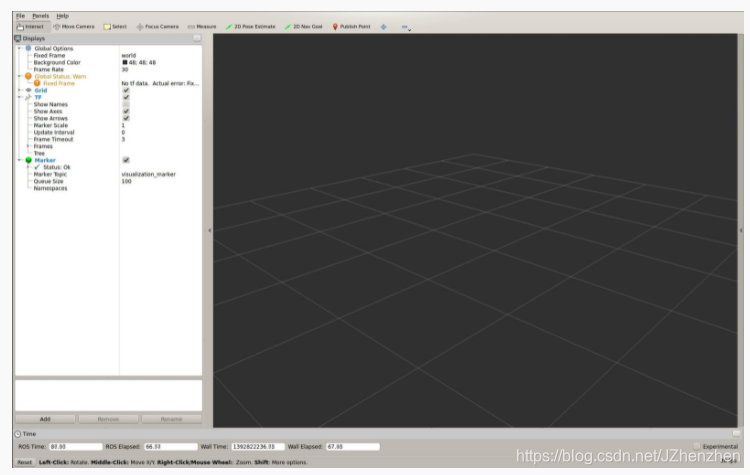Collapse the TF tree node

(x=20, y=97)
